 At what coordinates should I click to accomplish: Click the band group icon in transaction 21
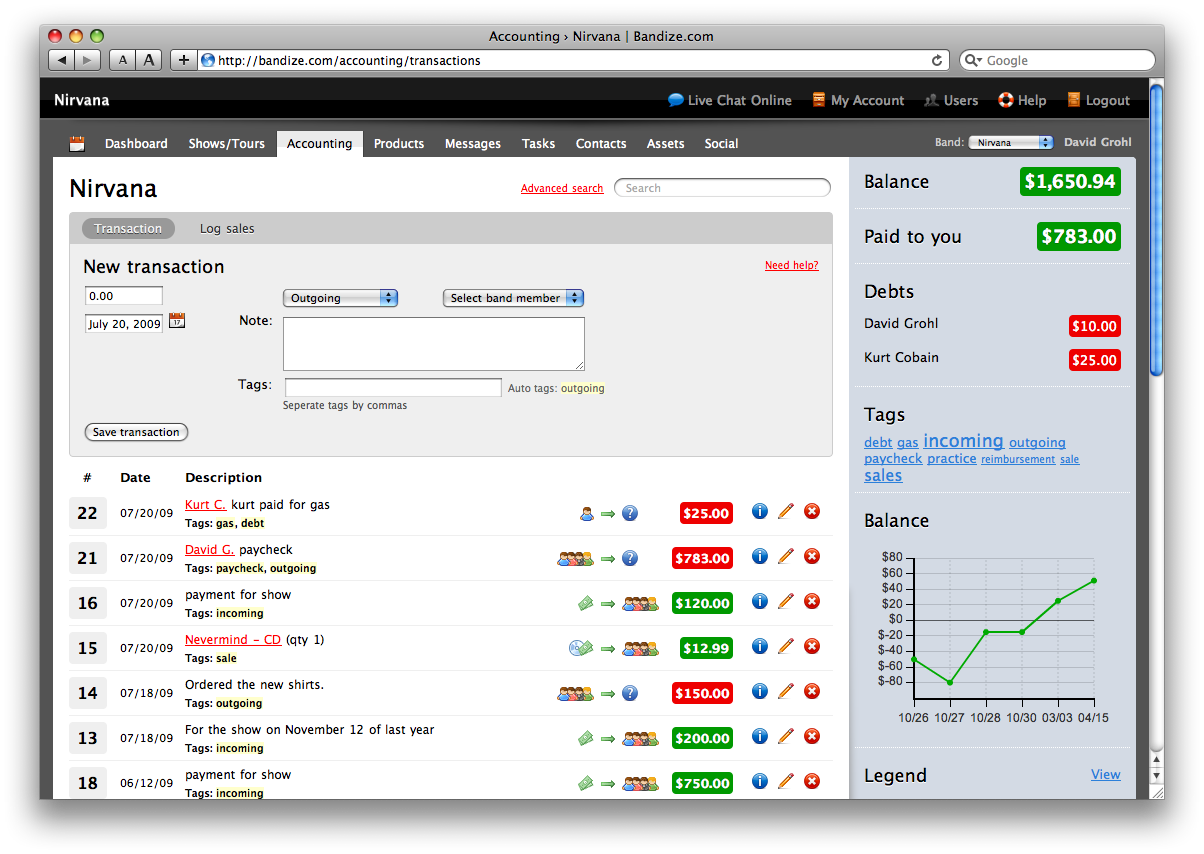coord(575,559)
